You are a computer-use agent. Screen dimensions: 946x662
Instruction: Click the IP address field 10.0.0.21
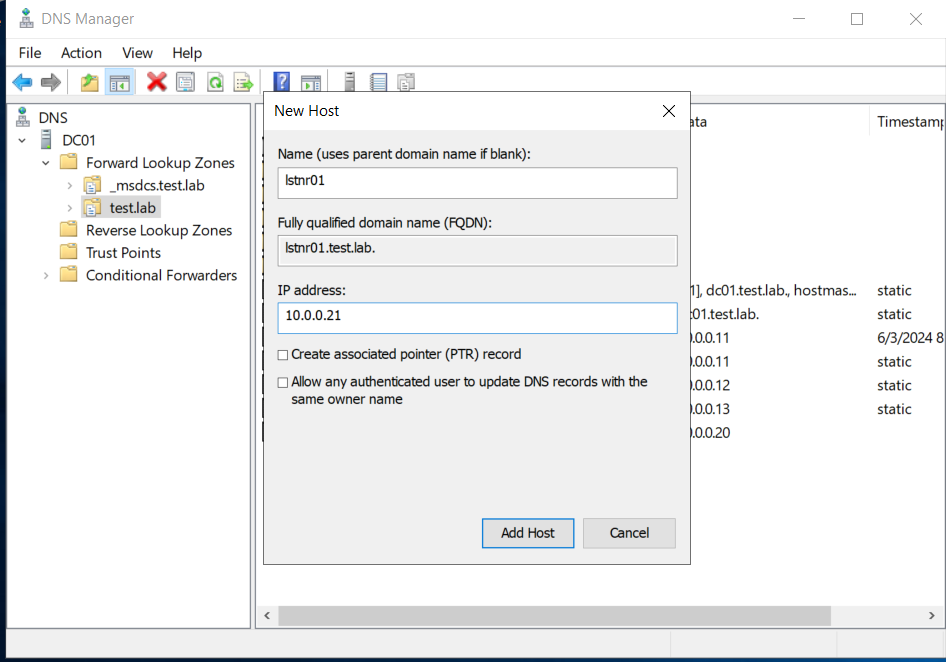tap(477, 317)
